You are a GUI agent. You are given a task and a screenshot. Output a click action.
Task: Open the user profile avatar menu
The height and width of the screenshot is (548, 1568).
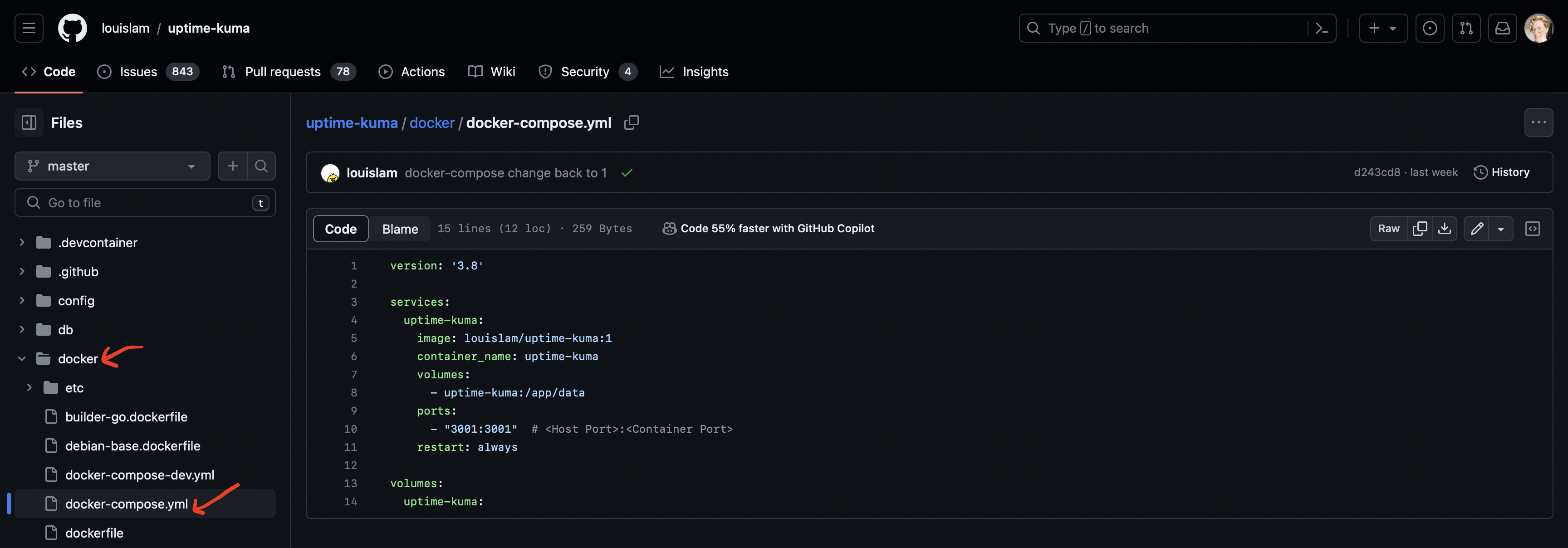pos(1539,28)
